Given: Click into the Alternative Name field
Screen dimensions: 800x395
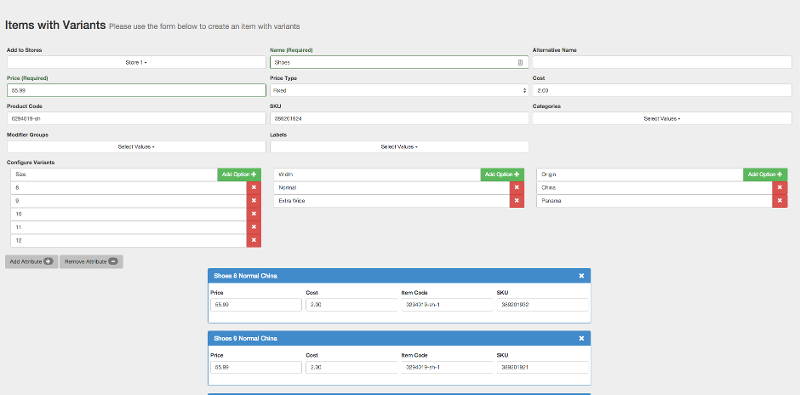Looking at the screenshot, I should 662,62.
